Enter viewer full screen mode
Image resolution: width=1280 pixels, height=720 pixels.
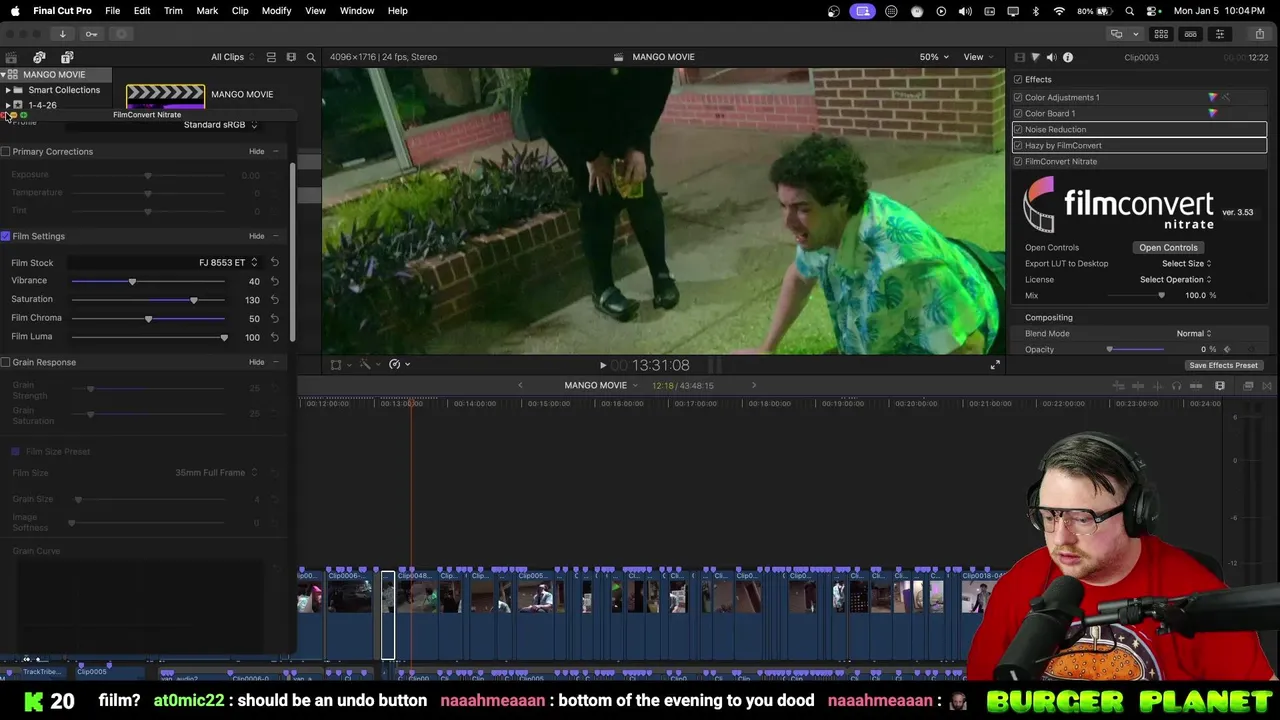click(x=995, y=366)
